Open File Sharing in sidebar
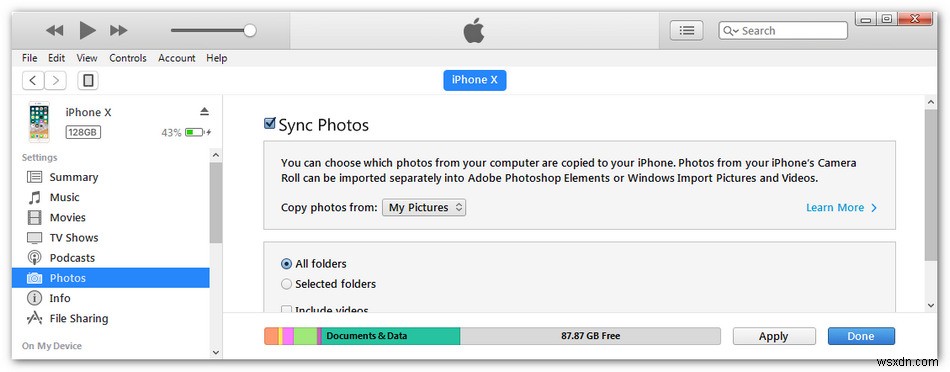 tap(110, 318)
